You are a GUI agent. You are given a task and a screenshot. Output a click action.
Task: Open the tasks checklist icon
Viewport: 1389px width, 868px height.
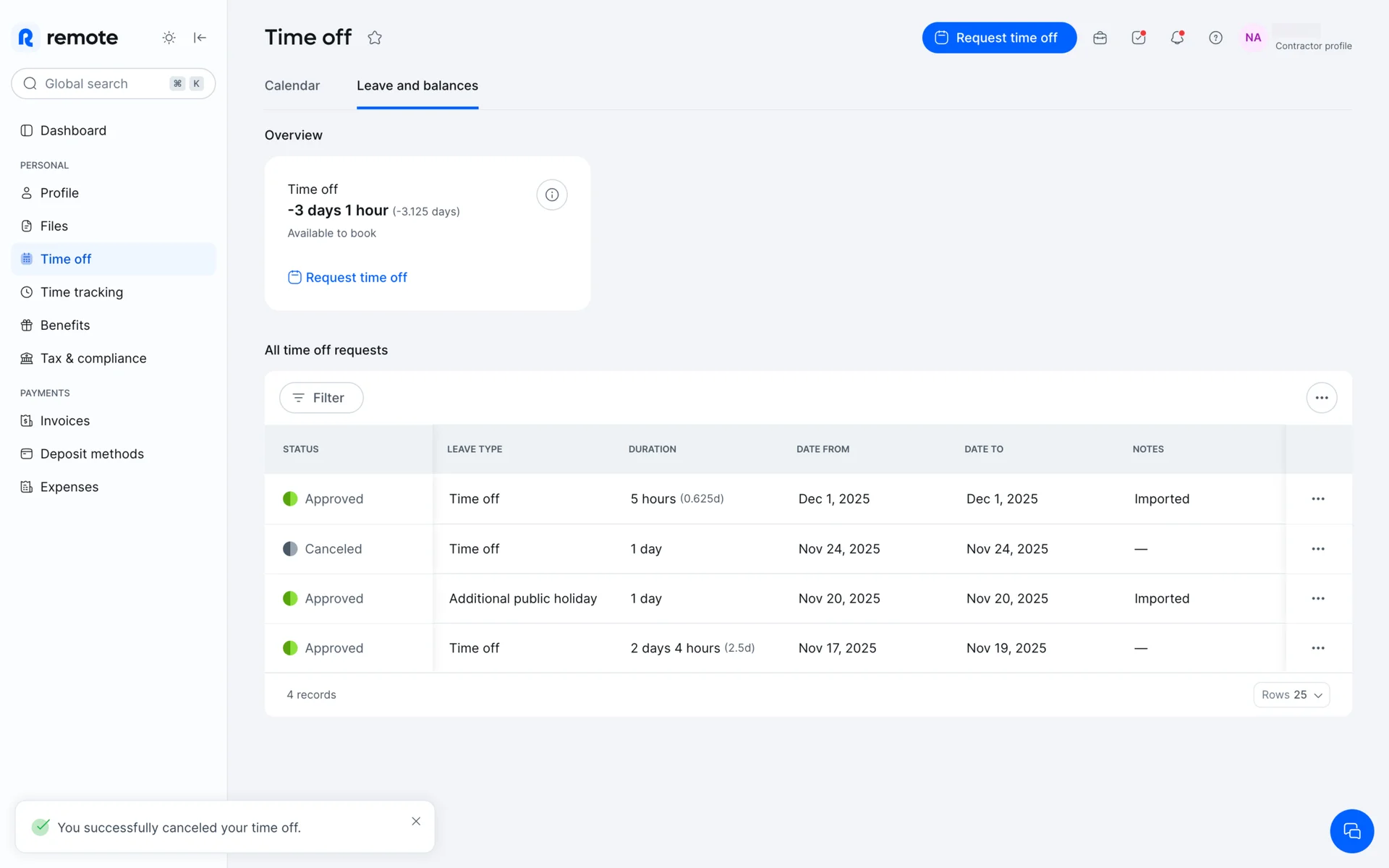pyautogui.click(x=1139, y=38)
